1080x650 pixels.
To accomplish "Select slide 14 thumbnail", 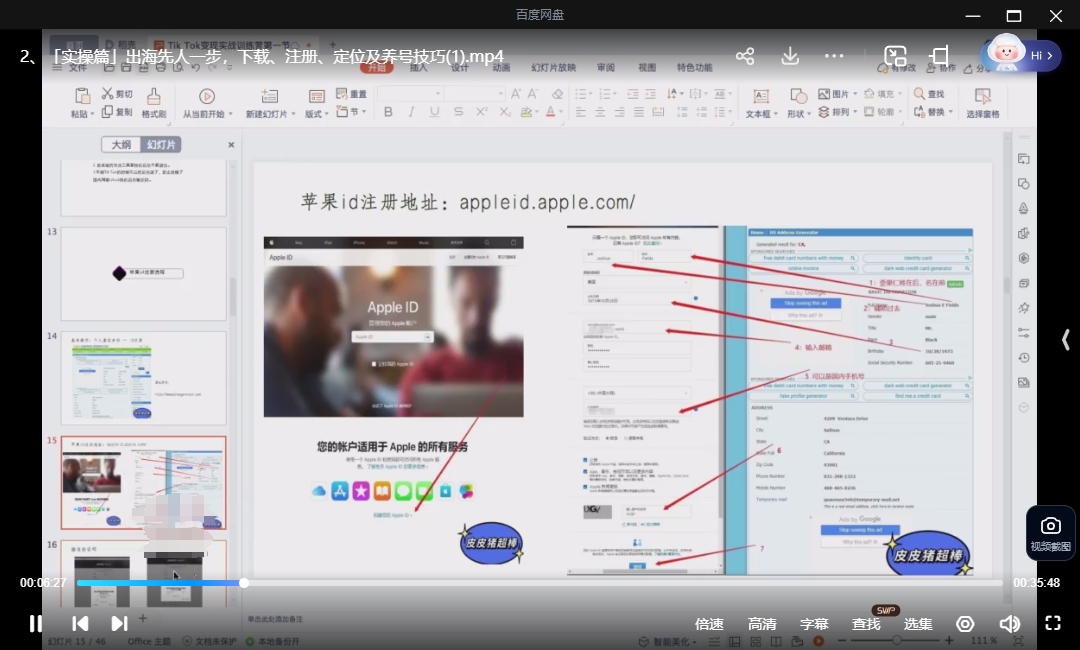I will [143, 378].
